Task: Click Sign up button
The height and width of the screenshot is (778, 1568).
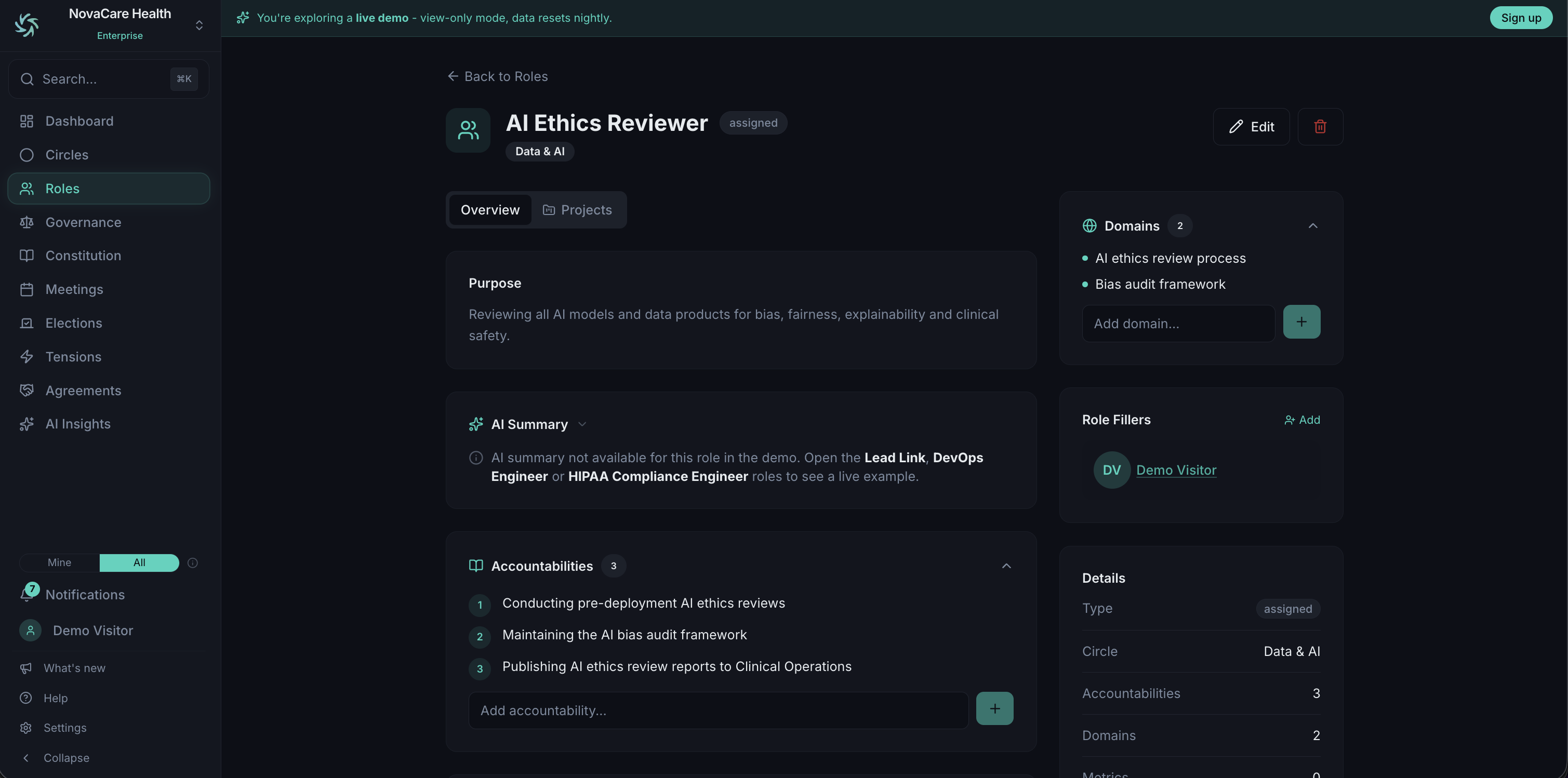Action: point(1521,18)
